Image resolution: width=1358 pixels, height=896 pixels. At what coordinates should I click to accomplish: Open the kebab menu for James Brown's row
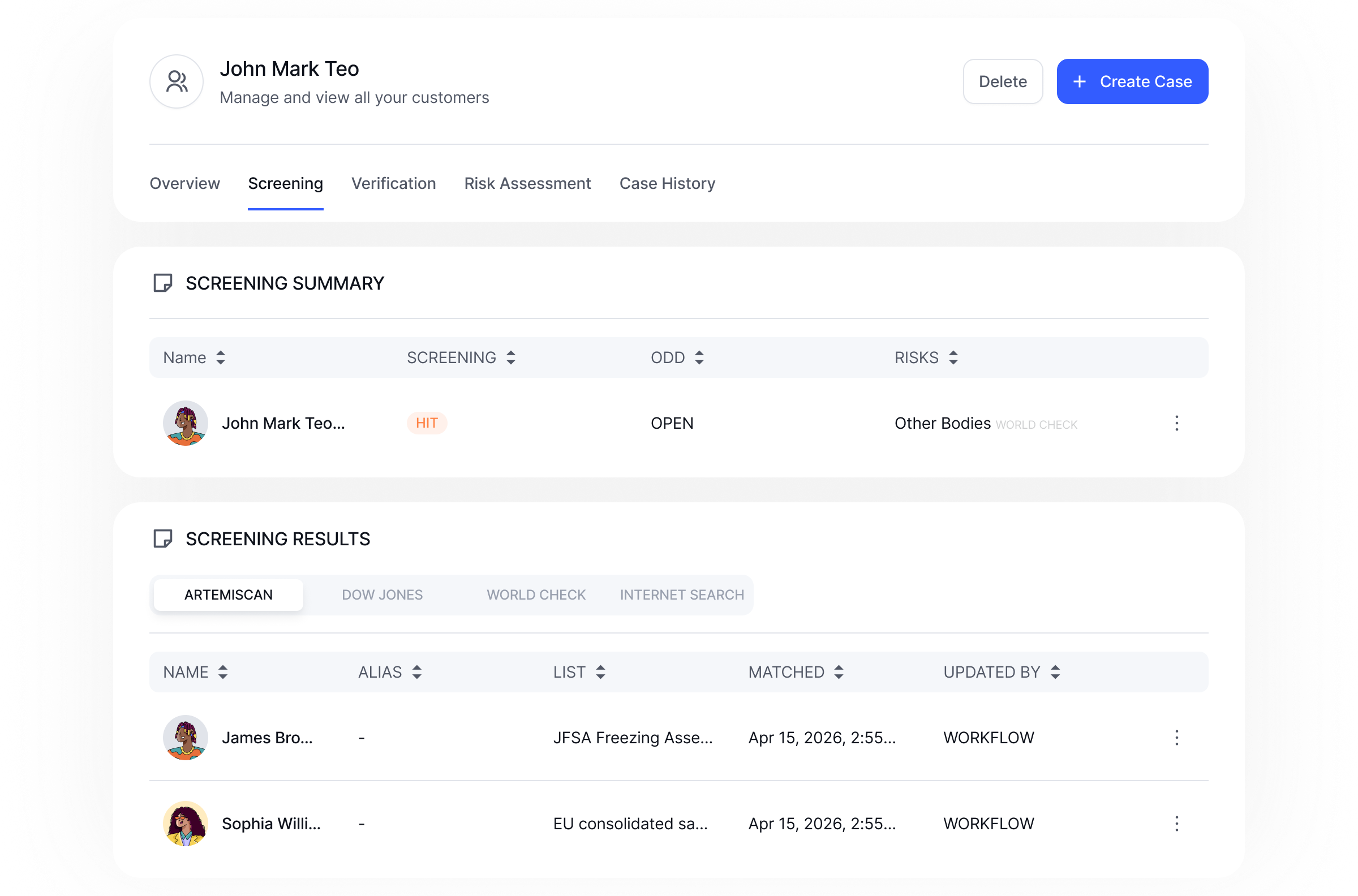point(1177,738)
